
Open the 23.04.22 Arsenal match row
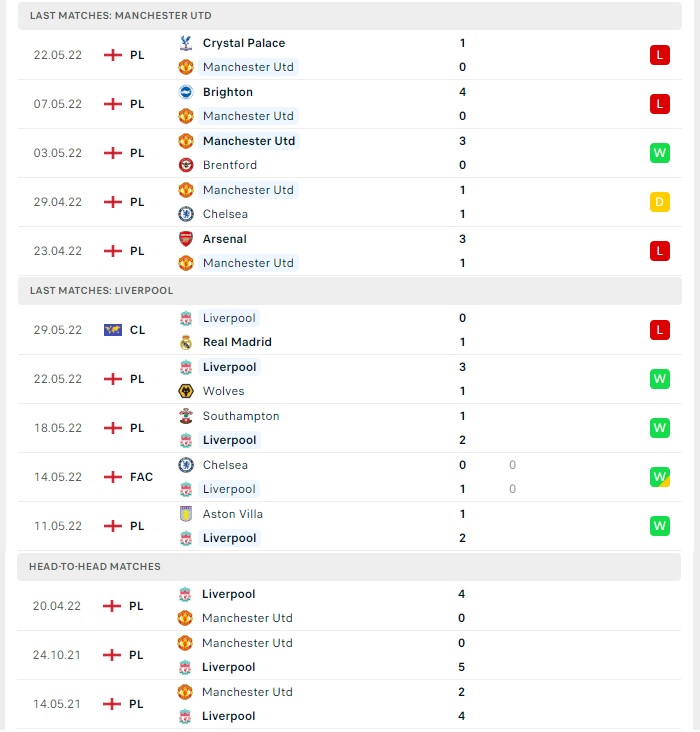350,251
